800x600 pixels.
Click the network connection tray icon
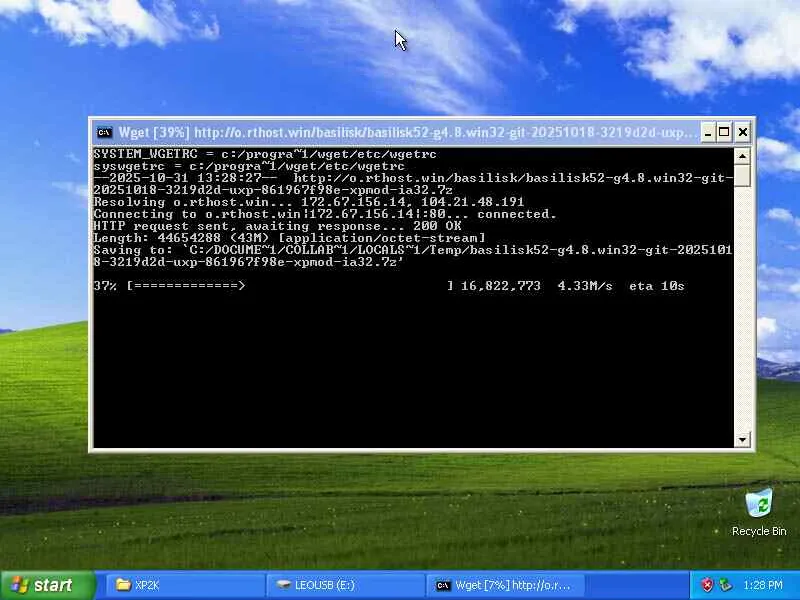coord(725,585)
